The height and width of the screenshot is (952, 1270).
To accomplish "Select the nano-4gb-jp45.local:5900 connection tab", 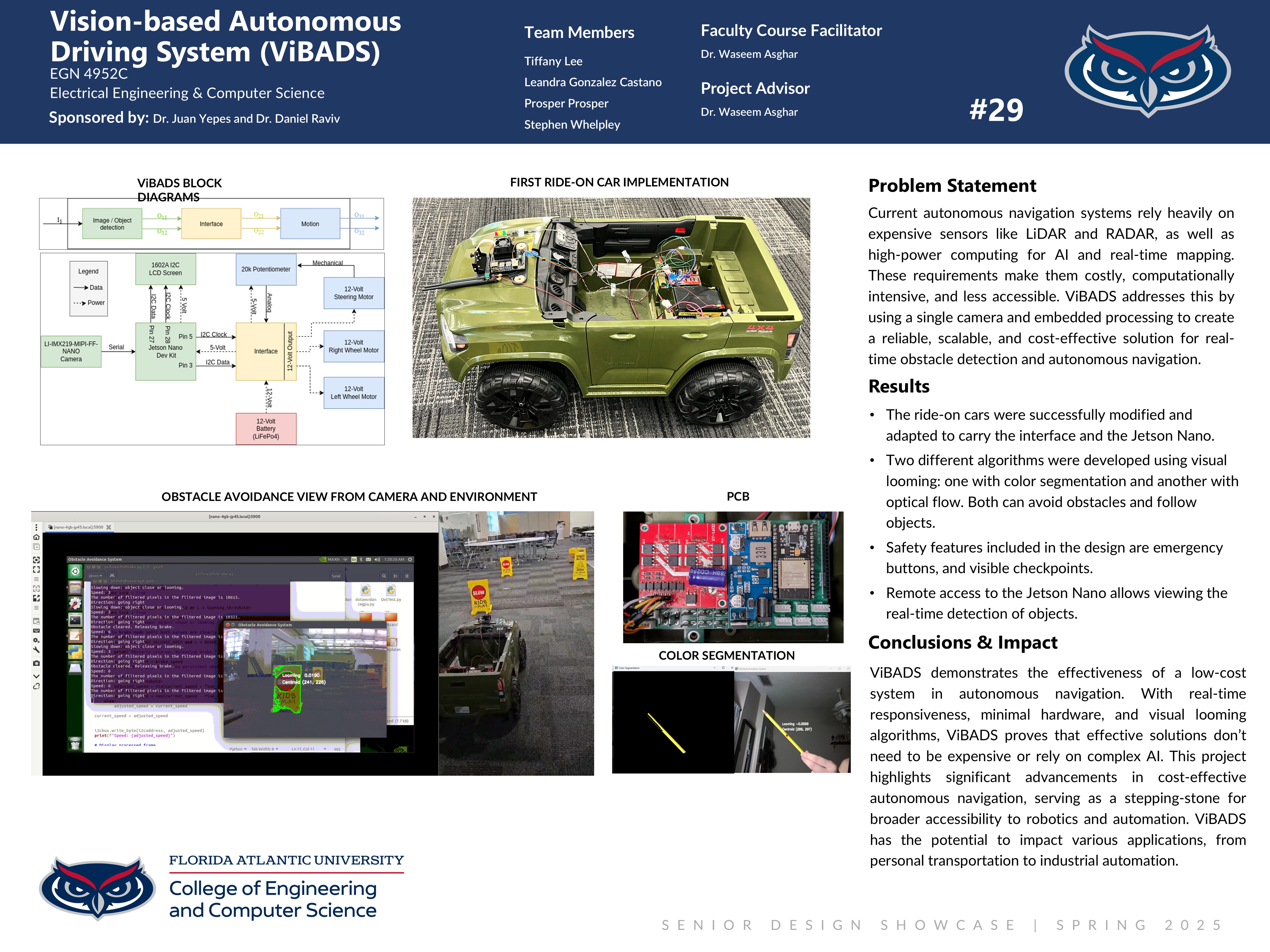I will pos(79,527).
